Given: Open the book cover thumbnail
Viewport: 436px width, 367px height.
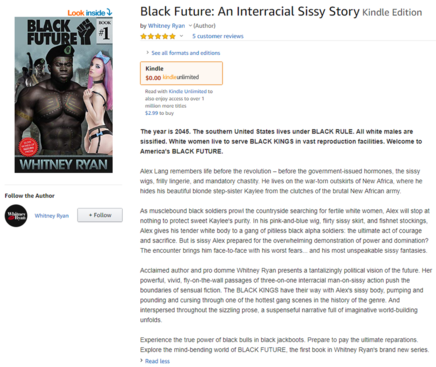Looking at the screenshot, I should 64,95.
